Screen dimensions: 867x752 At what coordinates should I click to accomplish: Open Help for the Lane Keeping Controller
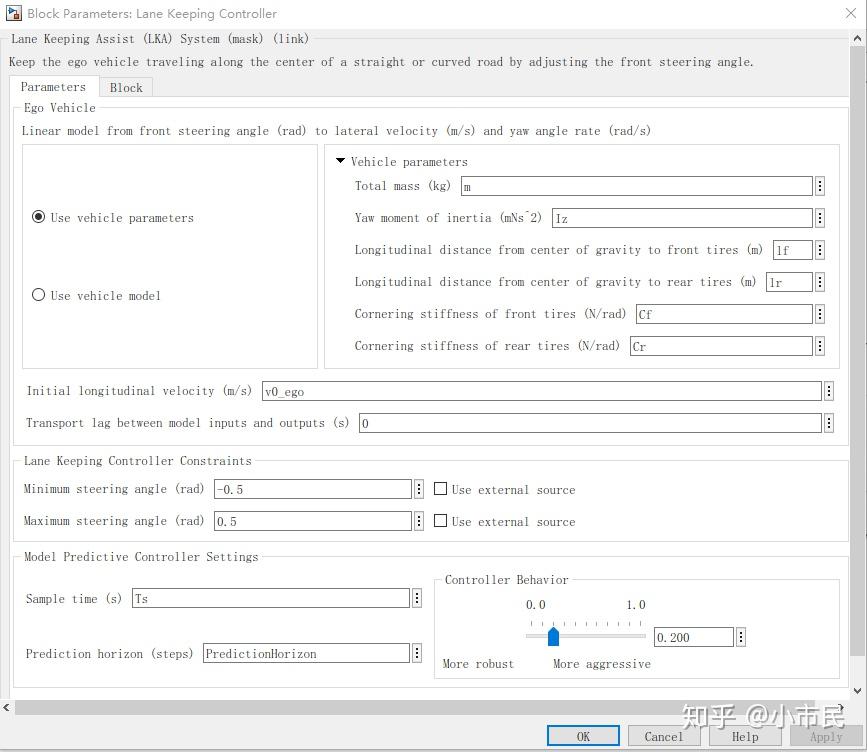[745, 736]
